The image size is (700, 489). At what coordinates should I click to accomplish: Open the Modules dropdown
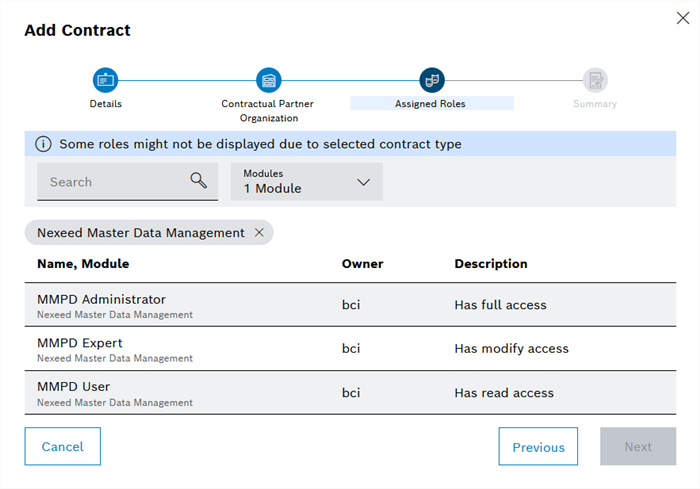pos(306,182)
